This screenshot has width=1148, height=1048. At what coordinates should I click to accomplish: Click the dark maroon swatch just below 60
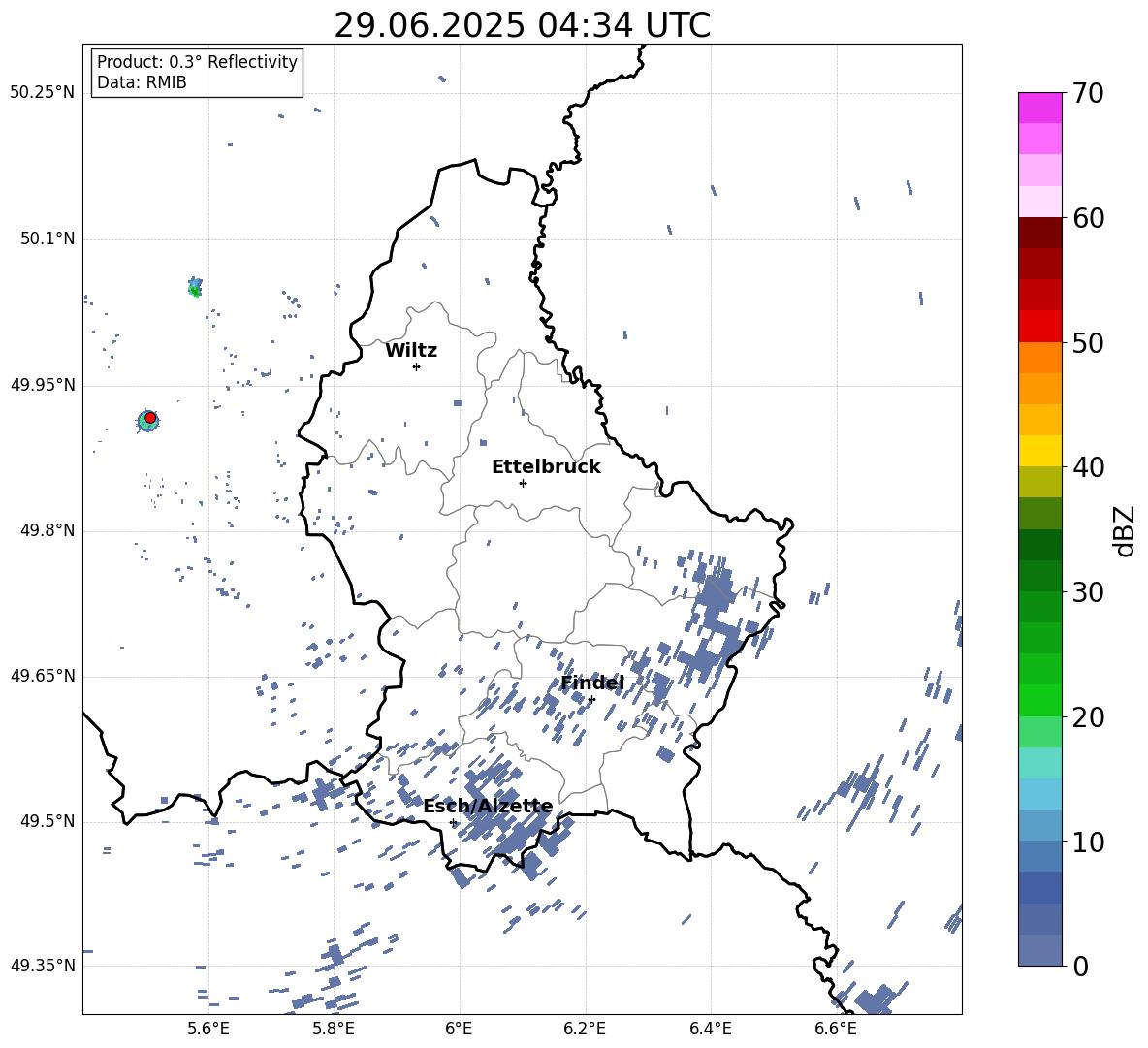[1040, 233]
